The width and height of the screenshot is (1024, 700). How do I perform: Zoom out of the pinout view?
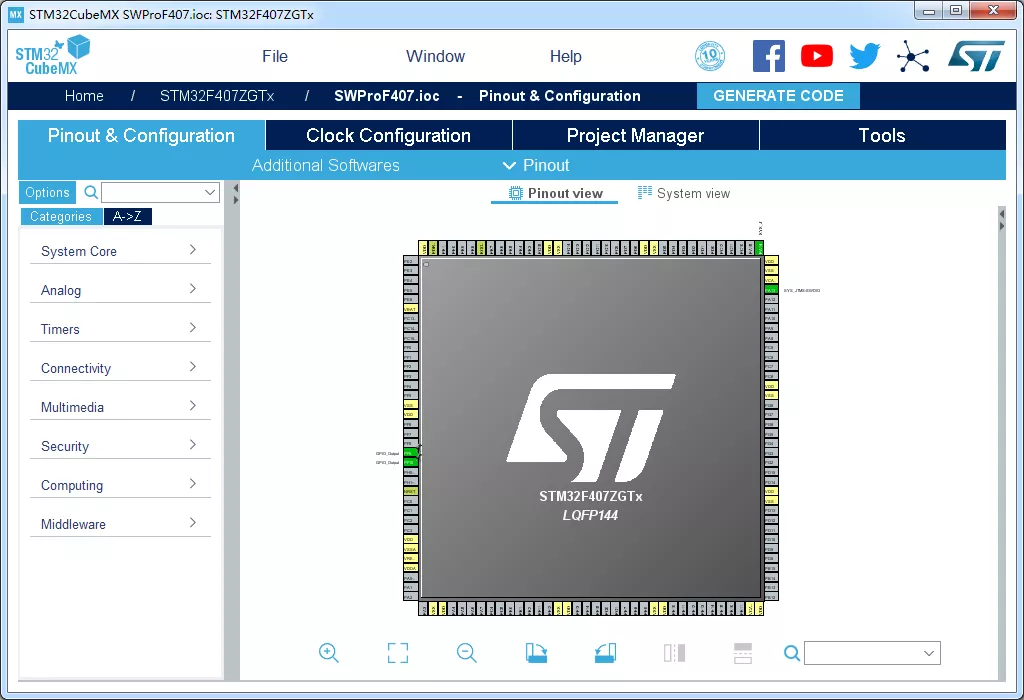coord(467,653)
